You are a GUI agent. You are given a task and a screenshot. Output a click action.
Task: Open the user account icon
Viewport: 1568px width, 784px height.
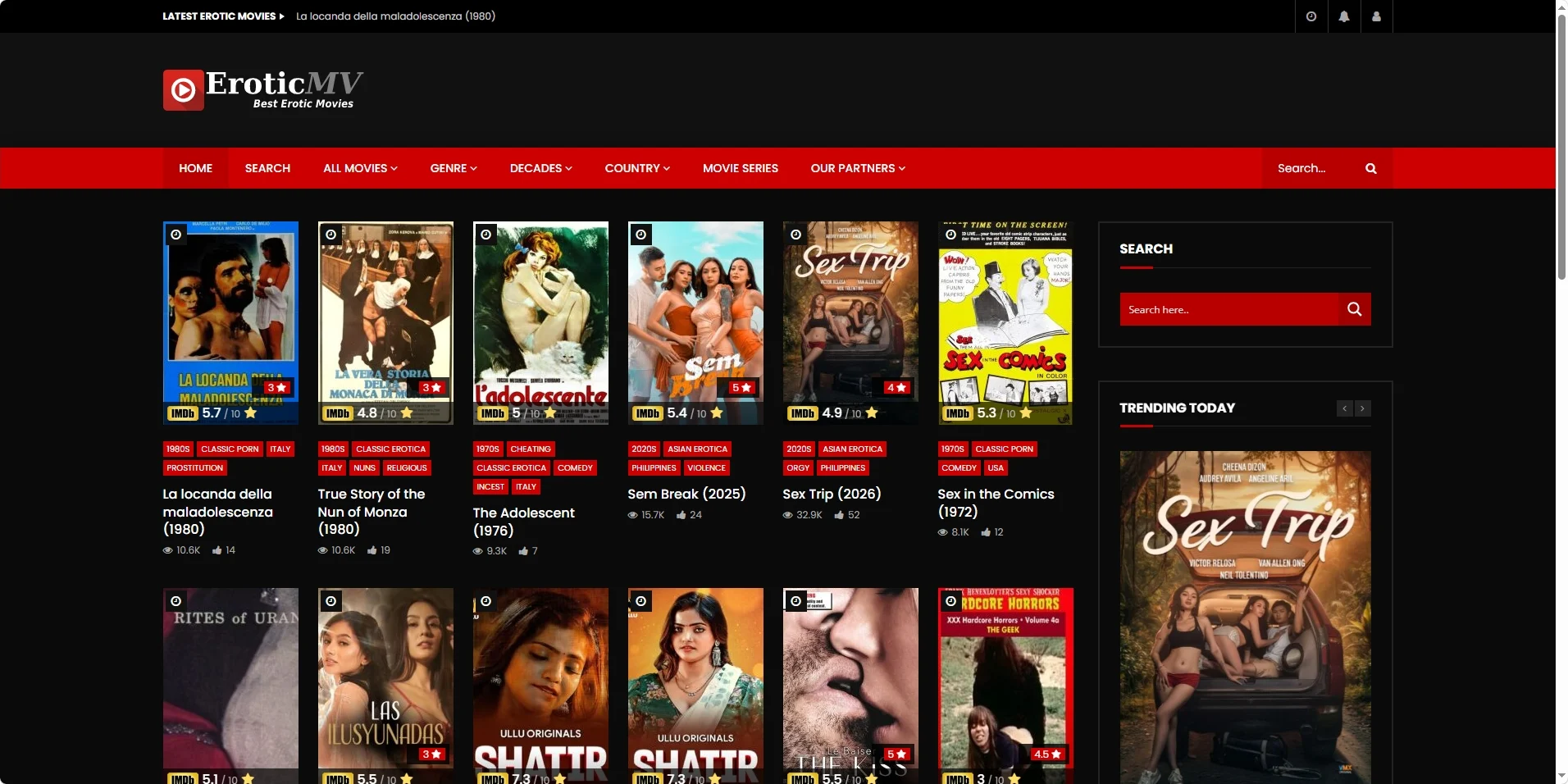coord(1376,16)
